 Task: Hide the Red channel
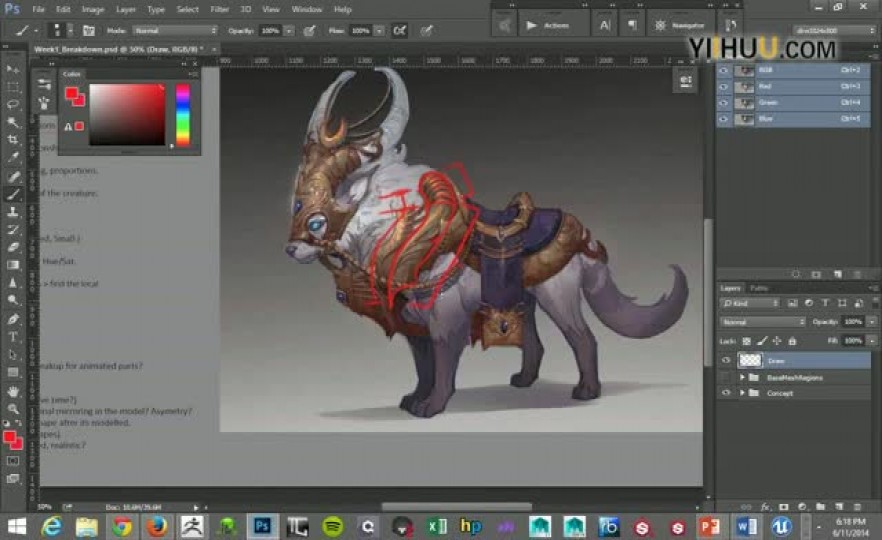point(724,87)
